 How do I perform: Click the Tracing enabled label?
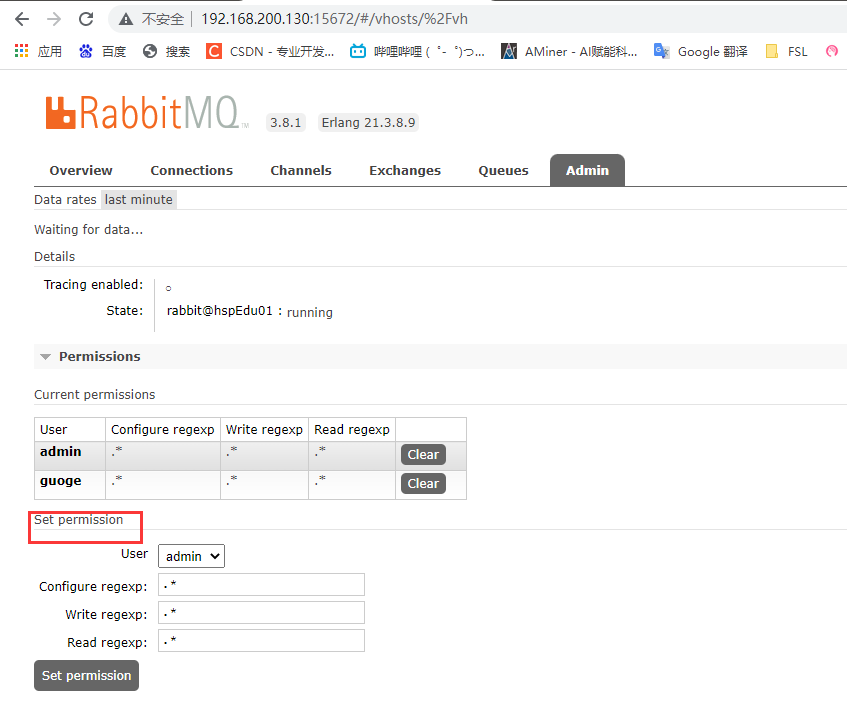[x=93, y=285]
